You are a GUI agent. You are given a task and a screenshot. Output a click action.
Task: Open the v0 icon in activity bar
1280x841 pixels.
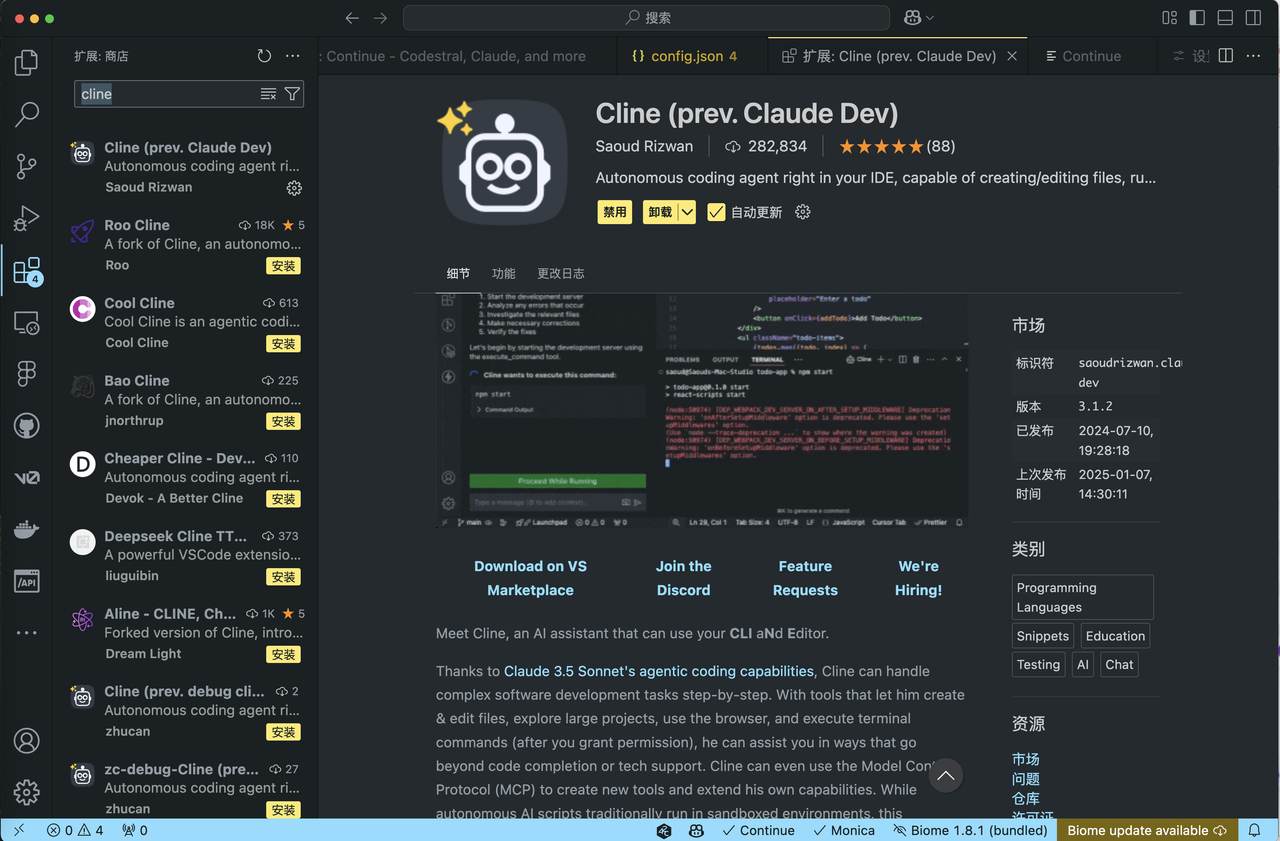coord(27,478)
